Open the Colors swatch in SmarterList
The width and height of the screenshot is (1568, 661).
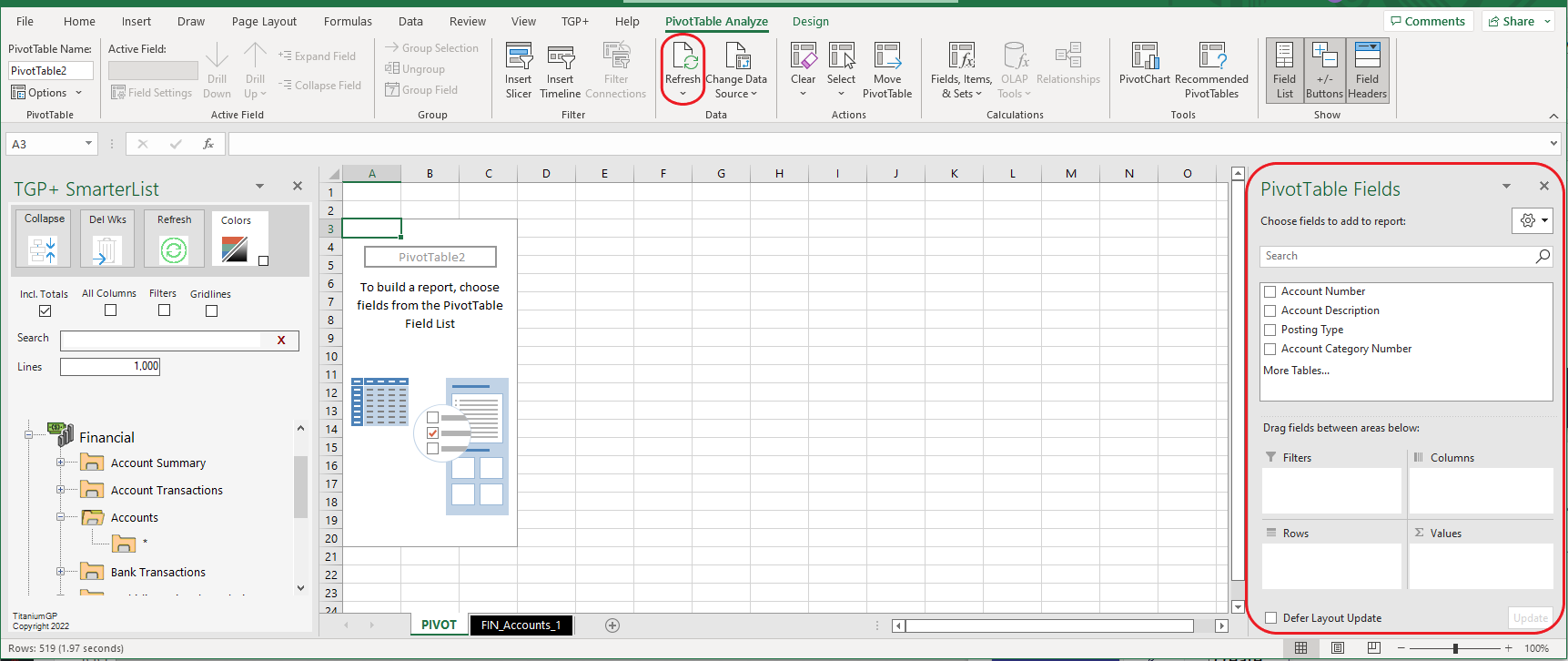click(235, 249)
